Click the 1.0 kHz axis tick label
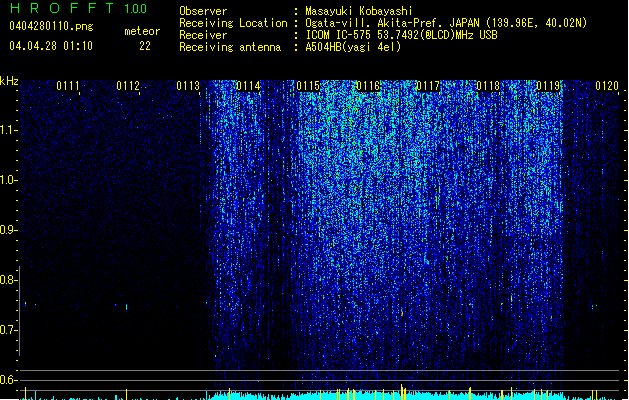This screenshot has width=629, height=400. click(x=9, y=180)
